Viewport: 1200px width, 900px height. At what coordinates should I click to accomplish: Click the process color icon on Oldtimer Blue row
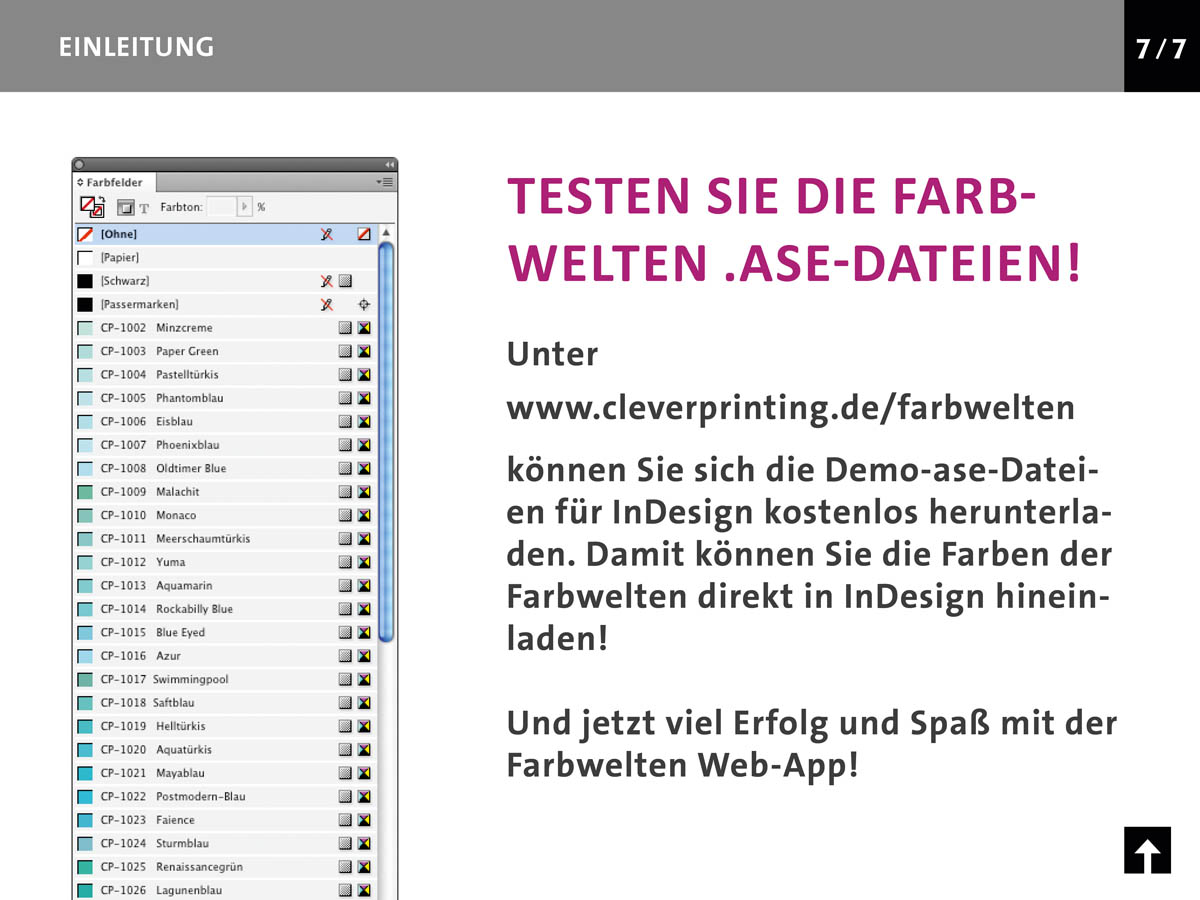(x=345, y=468)
